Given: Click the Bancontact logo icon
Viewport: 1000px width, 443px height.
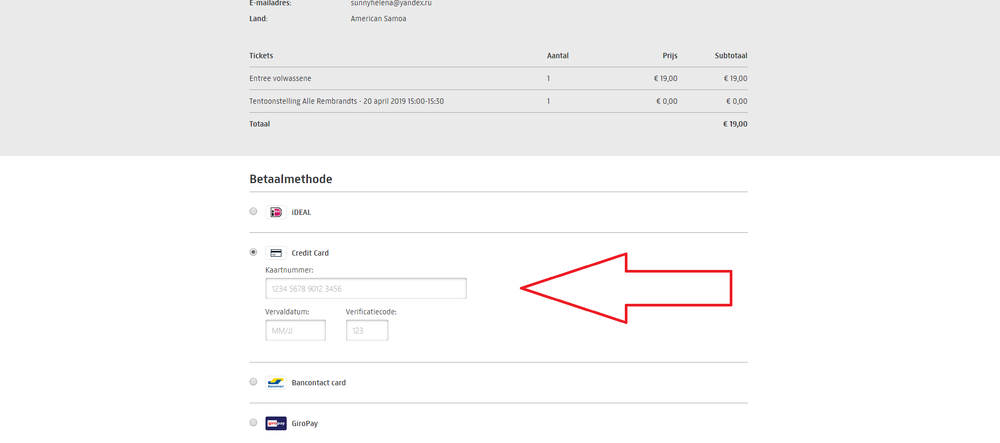Looking at the screenshot, I should point(276,383).
